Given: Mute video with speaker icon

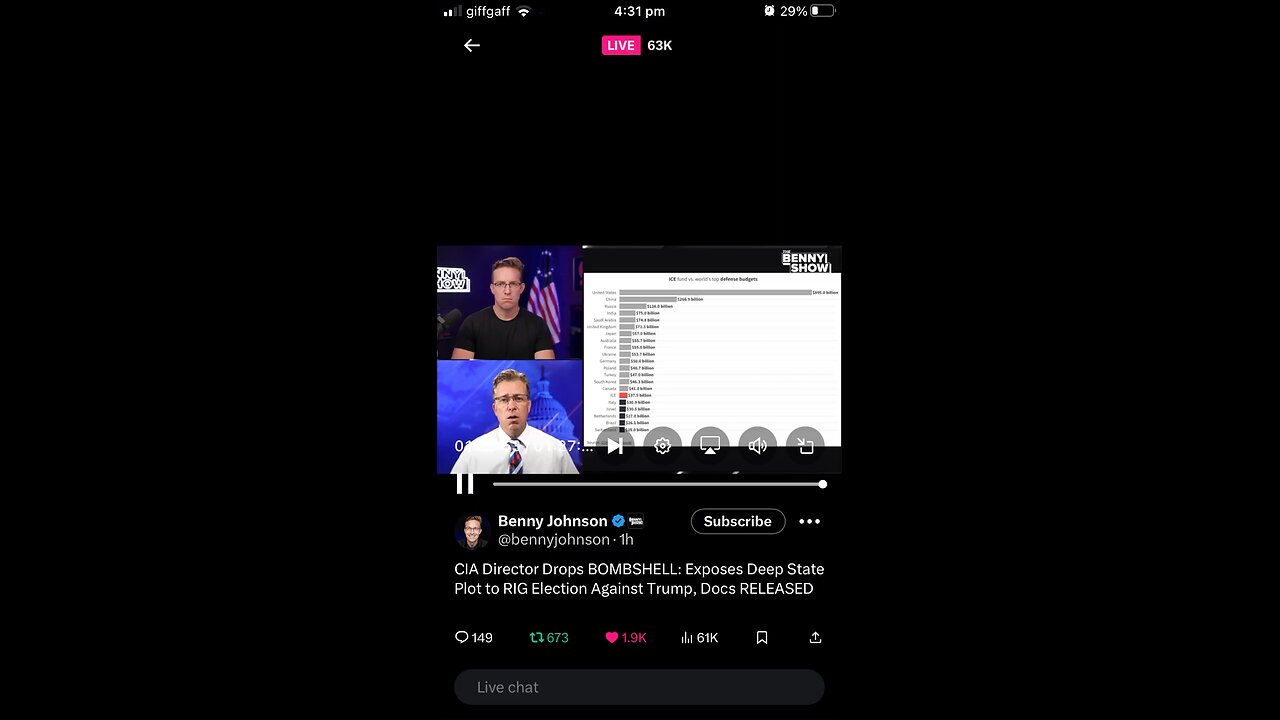Looking at the screenshot, I should click(x=758, y=446).
